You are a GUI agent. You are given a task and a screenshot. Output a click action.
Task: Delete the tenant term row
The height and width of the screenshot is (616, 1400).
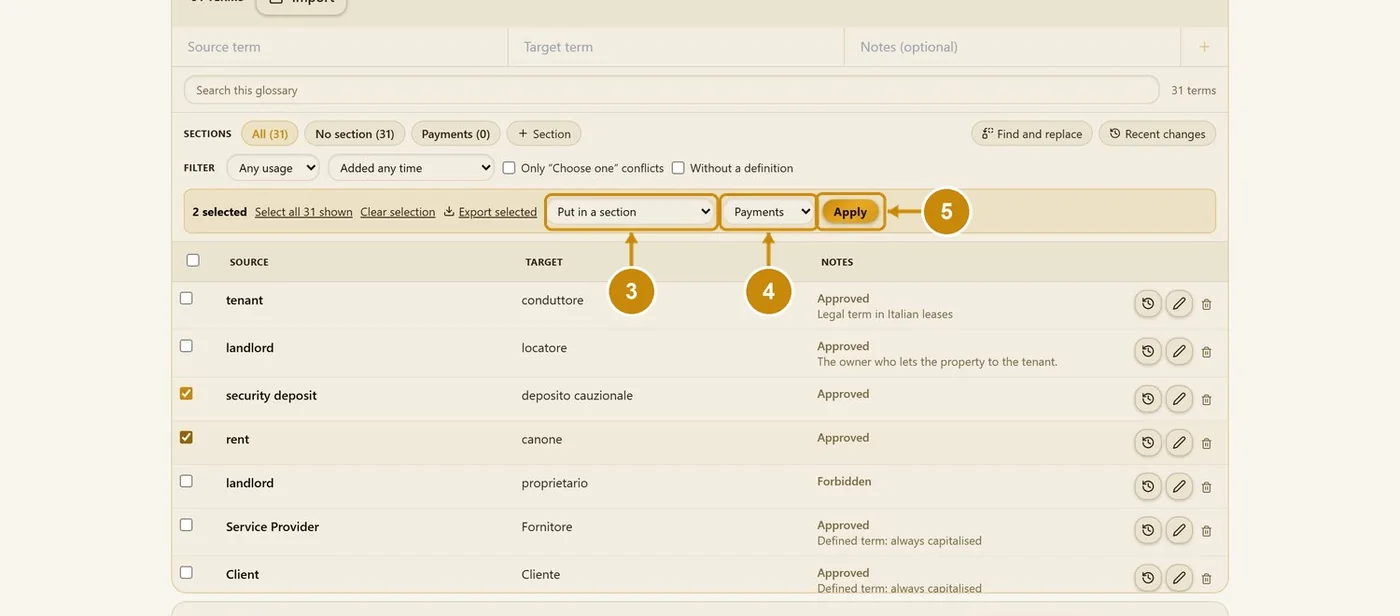(x=1206, y=304)
